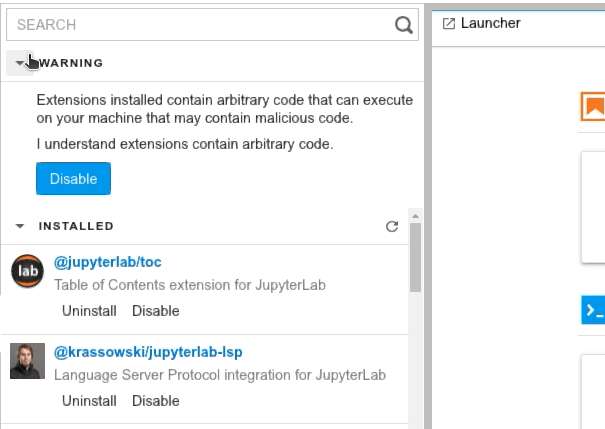Click the JupyterLab 'lab' logo icon
The image size is (605, 429).
pos(27,271)
